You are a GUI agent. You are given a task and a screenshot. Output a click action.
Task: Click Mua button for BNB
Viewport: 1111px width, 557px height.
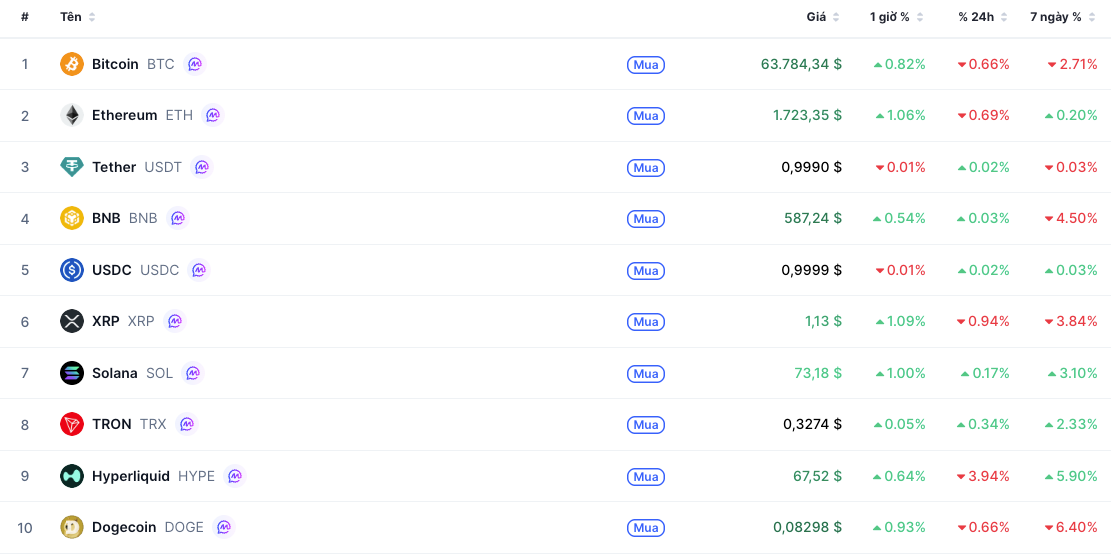(645, 219)
